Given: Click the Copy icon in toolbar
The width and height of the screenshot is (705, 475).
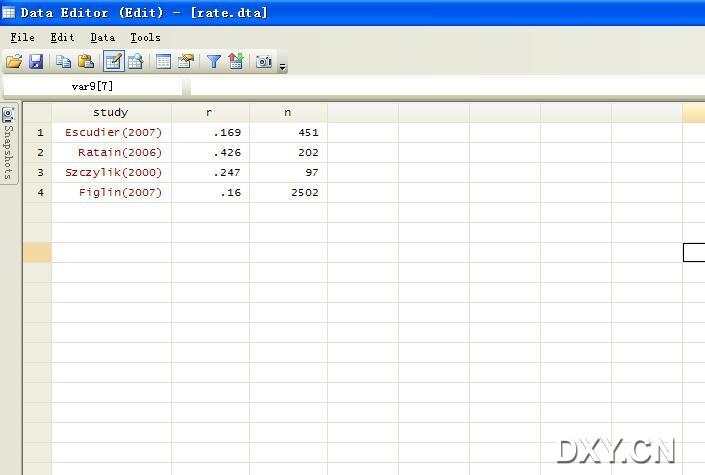Looking at the screenshot, I should pyautogui.click(x=64, y=62).
